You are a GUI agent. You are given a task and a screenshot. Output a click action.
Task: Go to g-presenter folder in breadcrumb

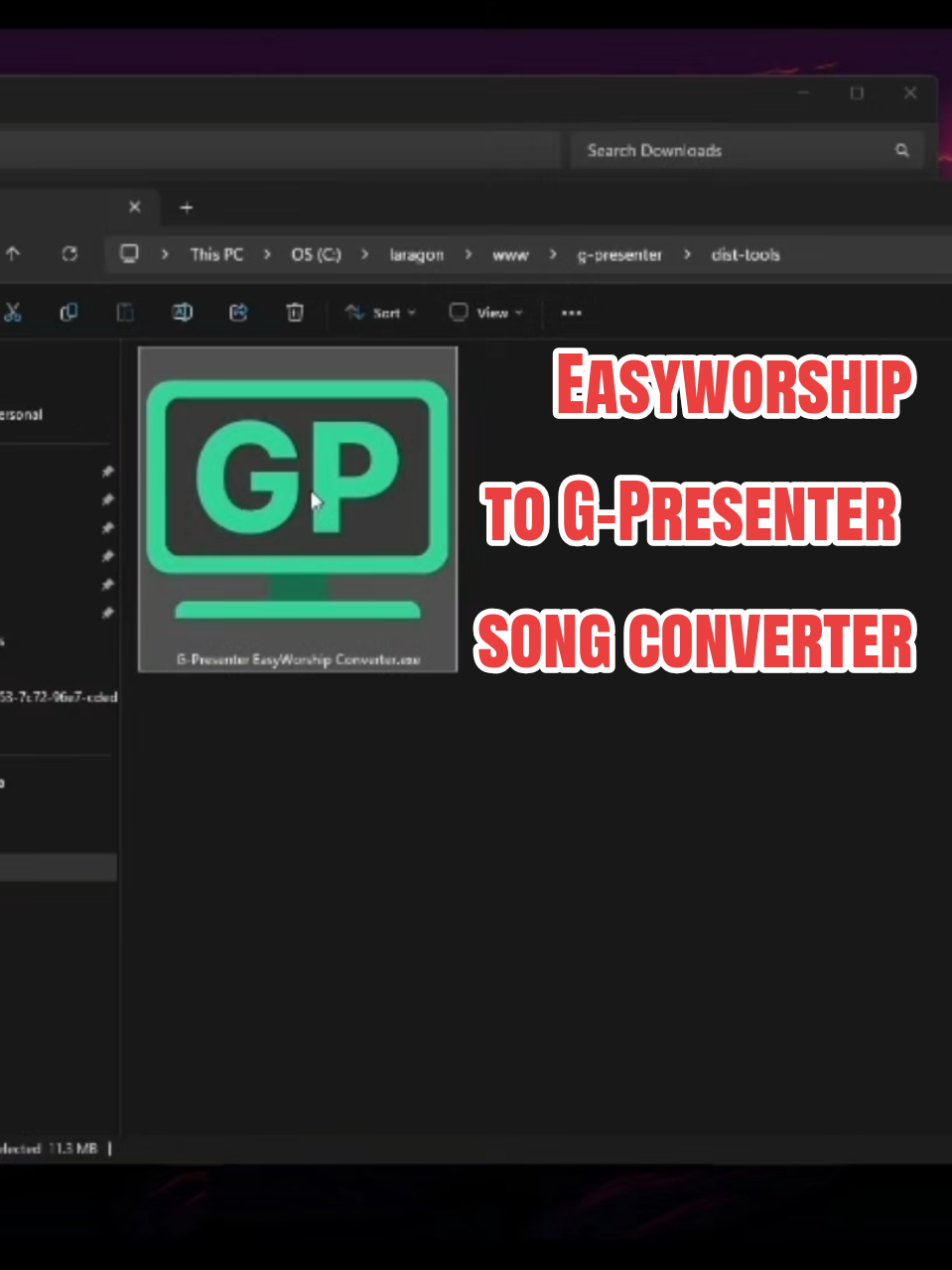[619, 255]
